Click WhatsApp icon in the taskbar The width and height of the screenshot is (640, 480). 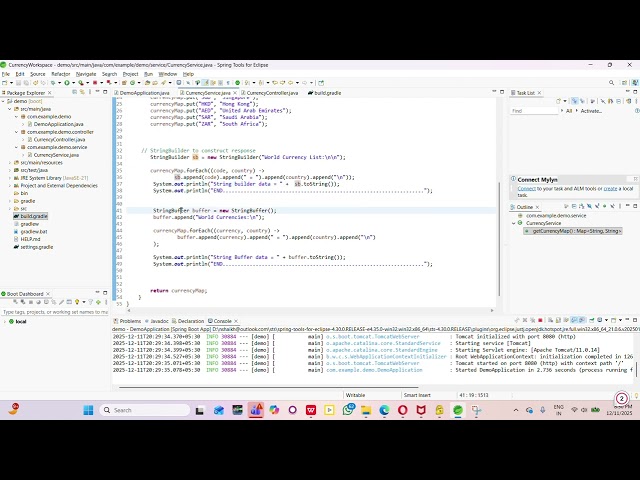coord(348,410)
